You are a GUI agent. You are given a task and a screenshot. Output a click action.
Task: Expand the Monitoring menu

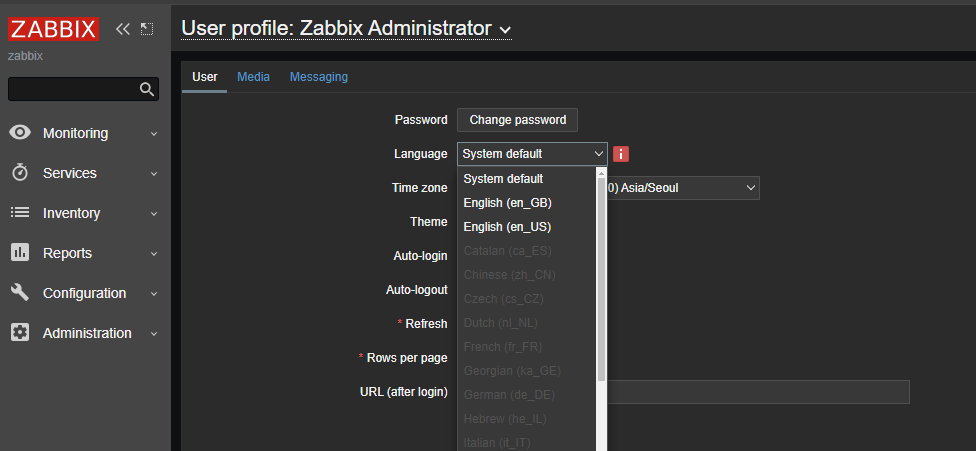154,134
